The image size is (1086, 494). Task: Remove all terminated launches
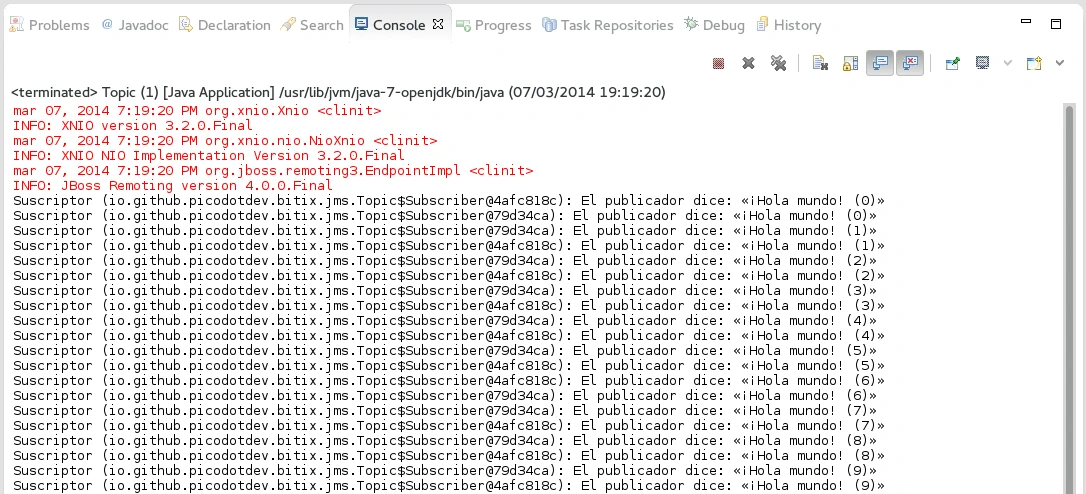(778, 64)
